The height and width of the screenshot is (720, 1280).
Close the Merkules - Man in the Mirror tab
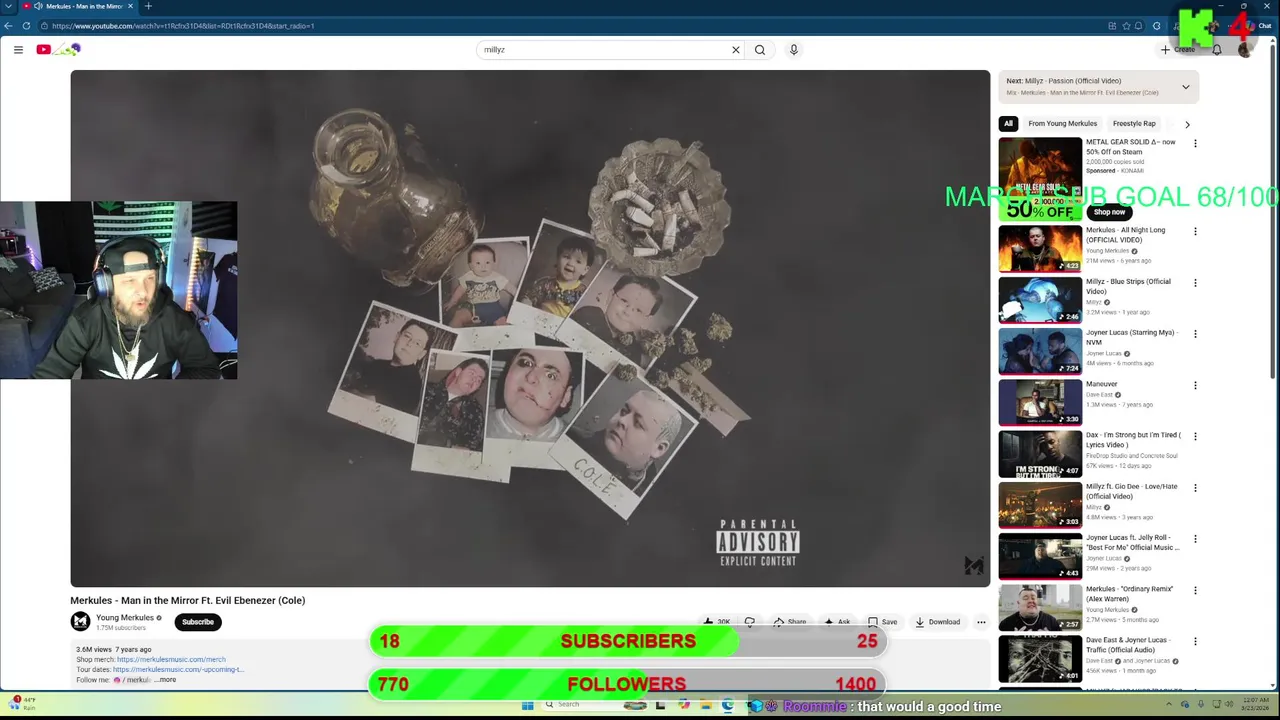(130, 6)
